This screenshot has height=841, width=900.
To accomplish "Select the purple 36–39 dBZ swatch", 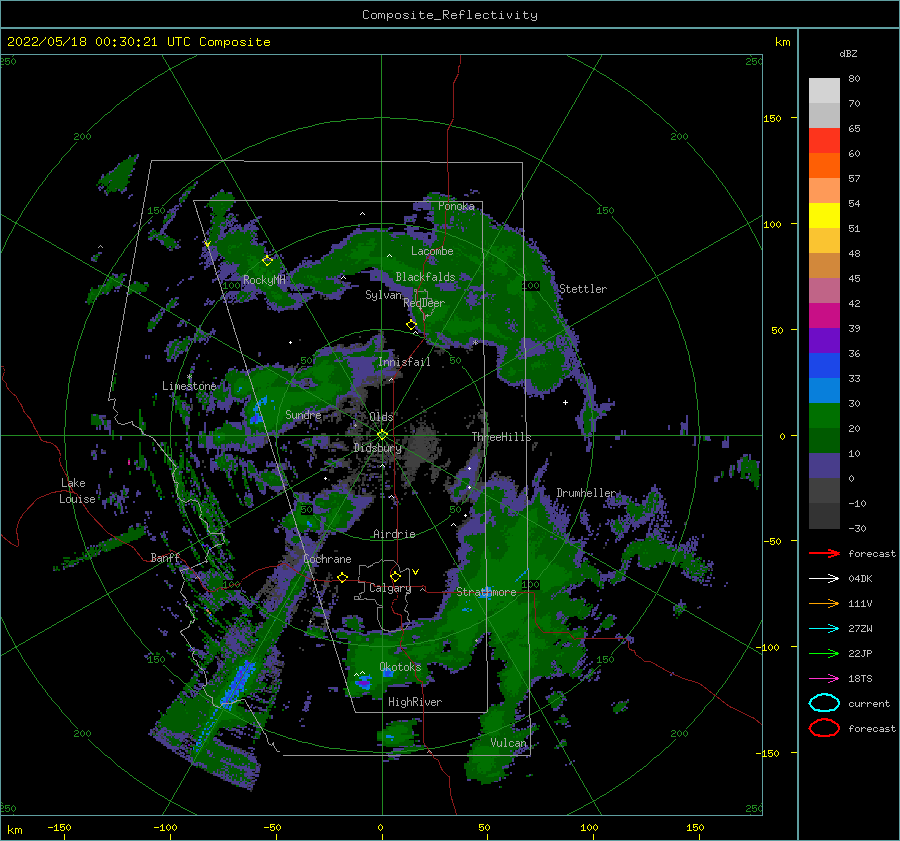I will click(824, 340).
